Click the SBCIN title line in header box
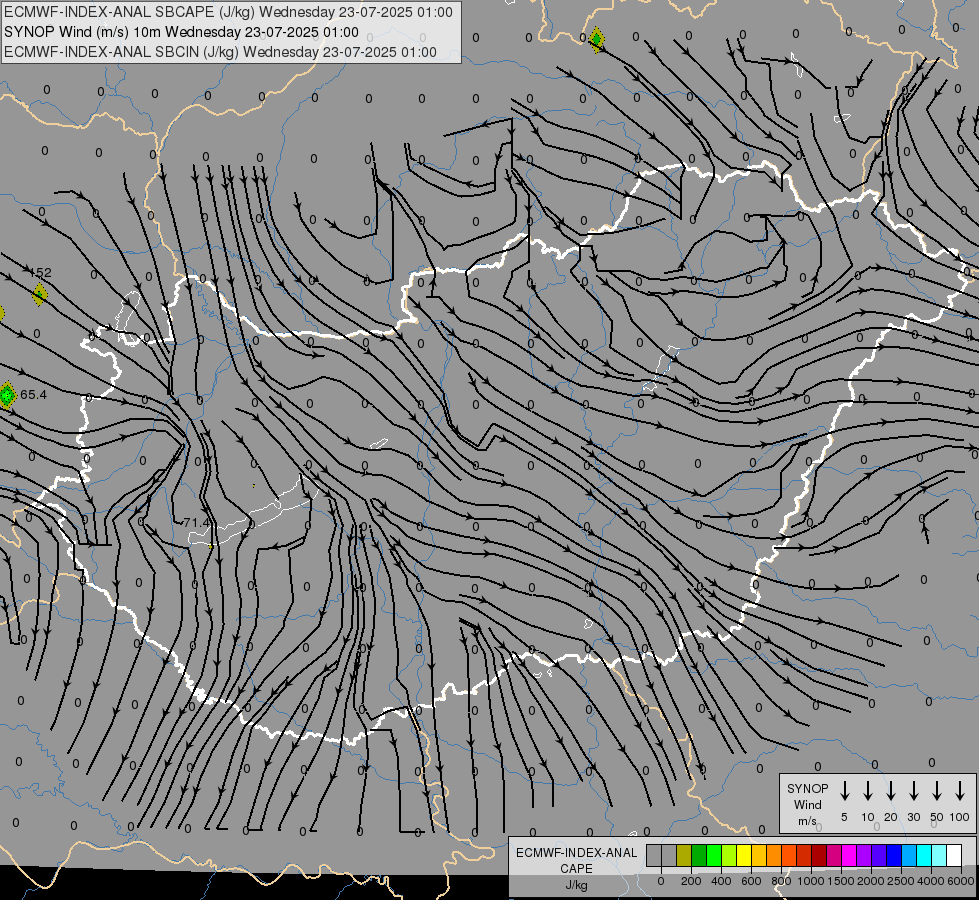This screenshot has height=900, width=979. [220, 52]
